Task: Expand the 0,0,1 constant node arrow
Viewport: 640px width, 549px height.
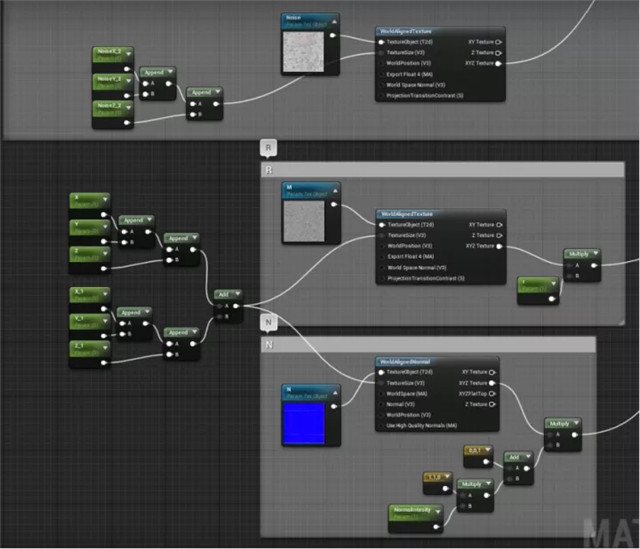Action: coord(488,450)
